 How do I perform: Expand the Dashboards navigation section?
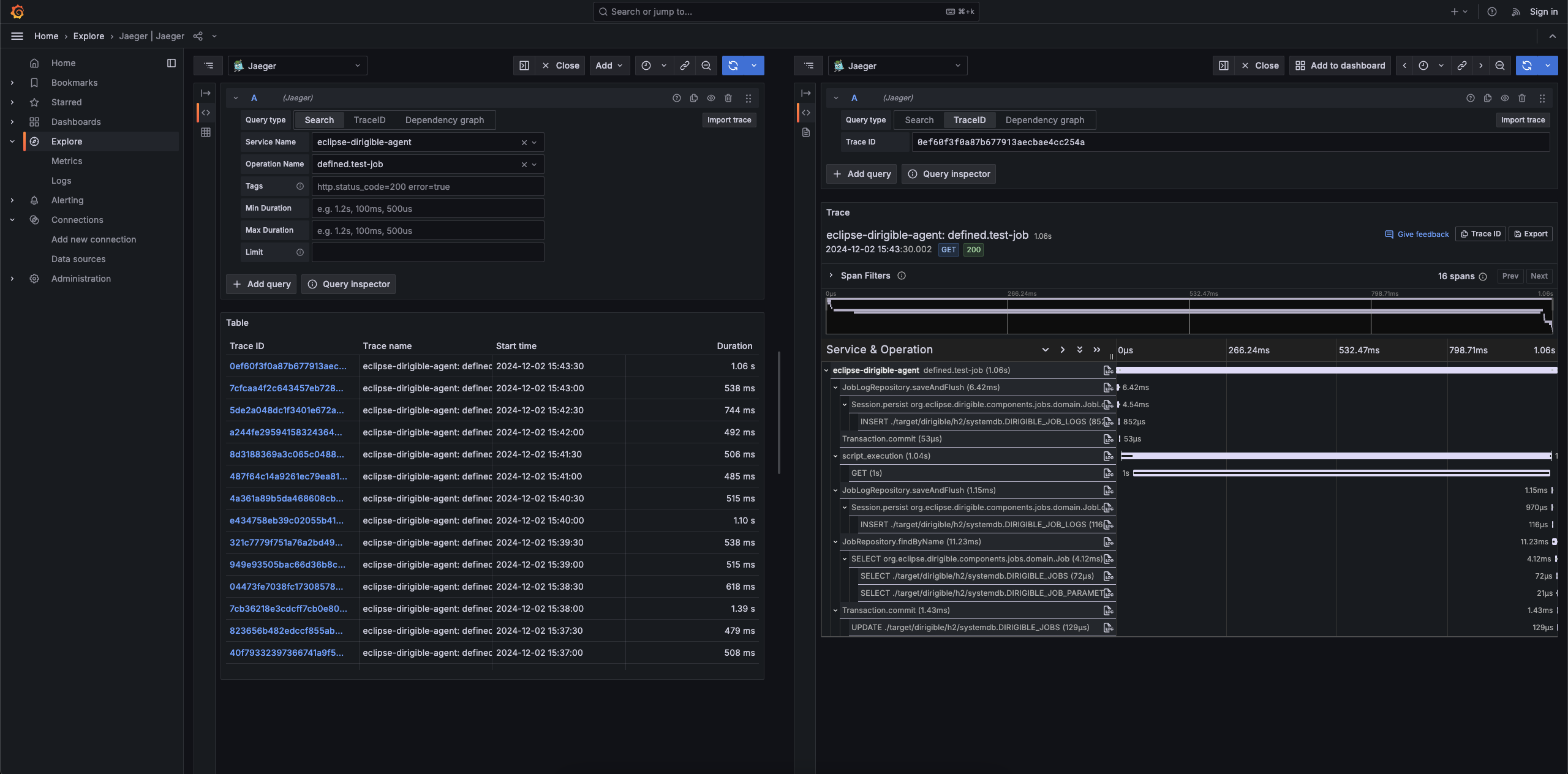pos(12,122)
